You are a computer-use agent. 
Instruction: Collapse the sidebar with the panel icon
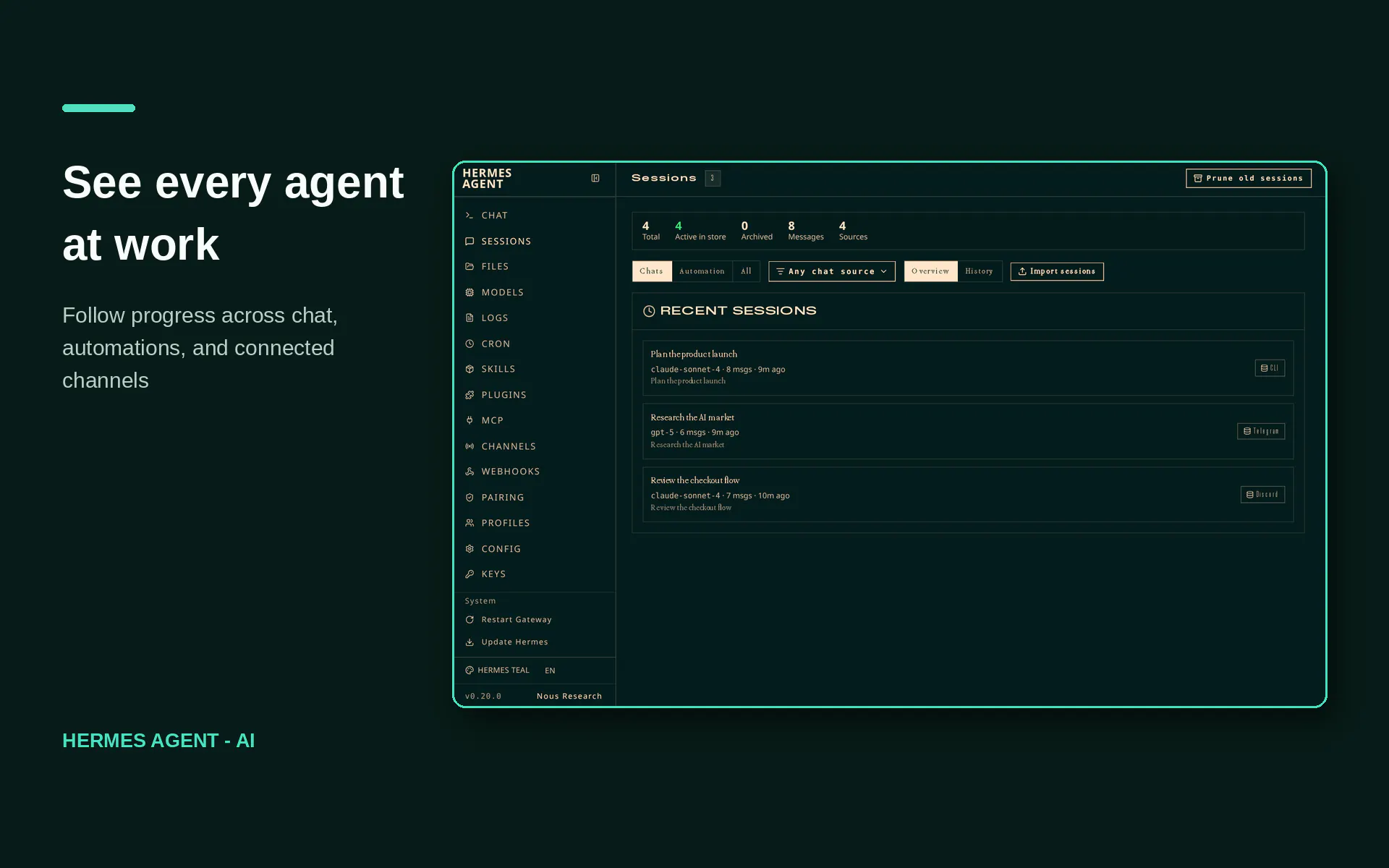595,178
